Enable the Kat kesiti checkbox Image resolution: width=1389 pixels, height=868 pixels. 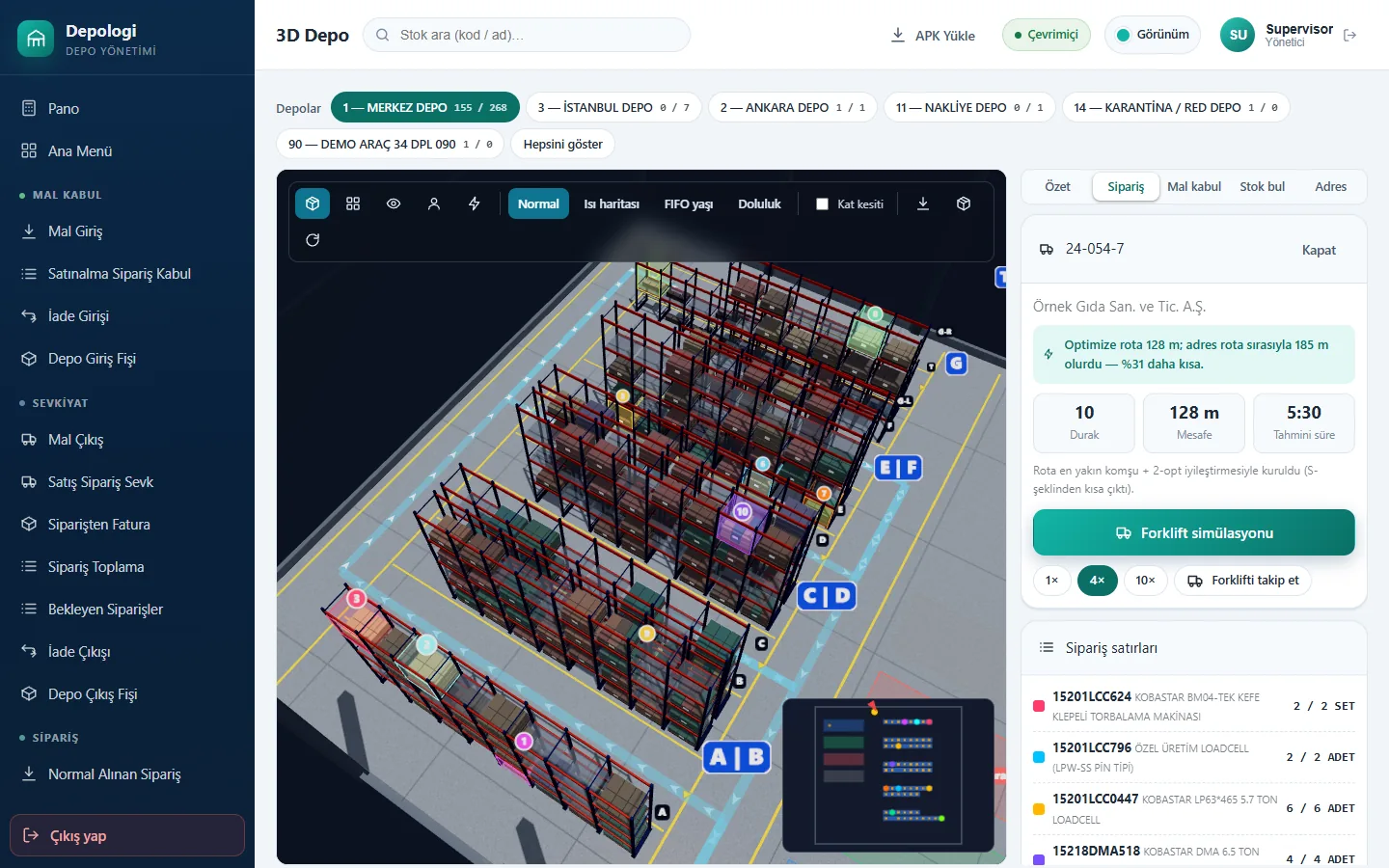tap(822, 204)
